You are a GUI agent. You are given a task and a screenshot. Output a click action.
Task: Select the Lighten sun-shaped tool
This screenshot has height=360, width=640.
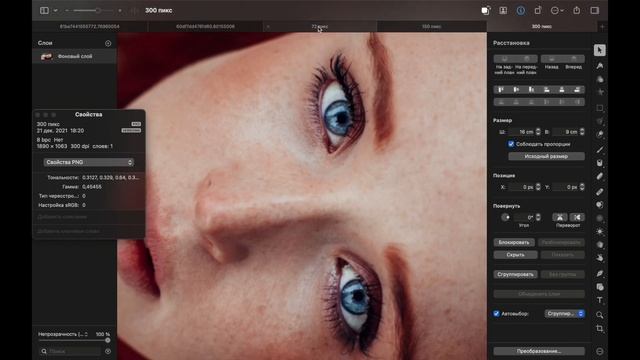click(x=600, y=231)
